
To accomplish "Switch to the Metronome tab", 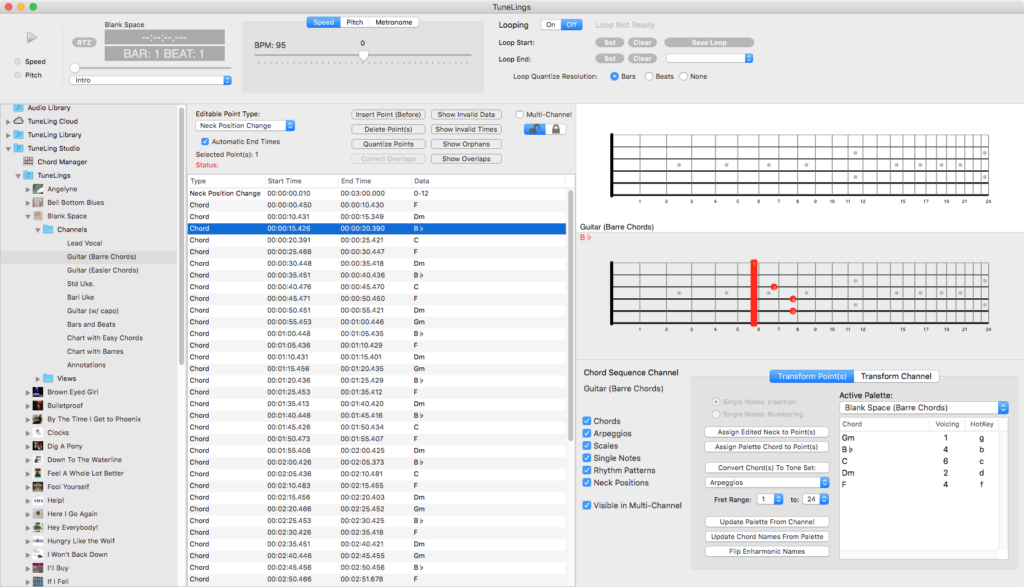I will pos(394,22).
